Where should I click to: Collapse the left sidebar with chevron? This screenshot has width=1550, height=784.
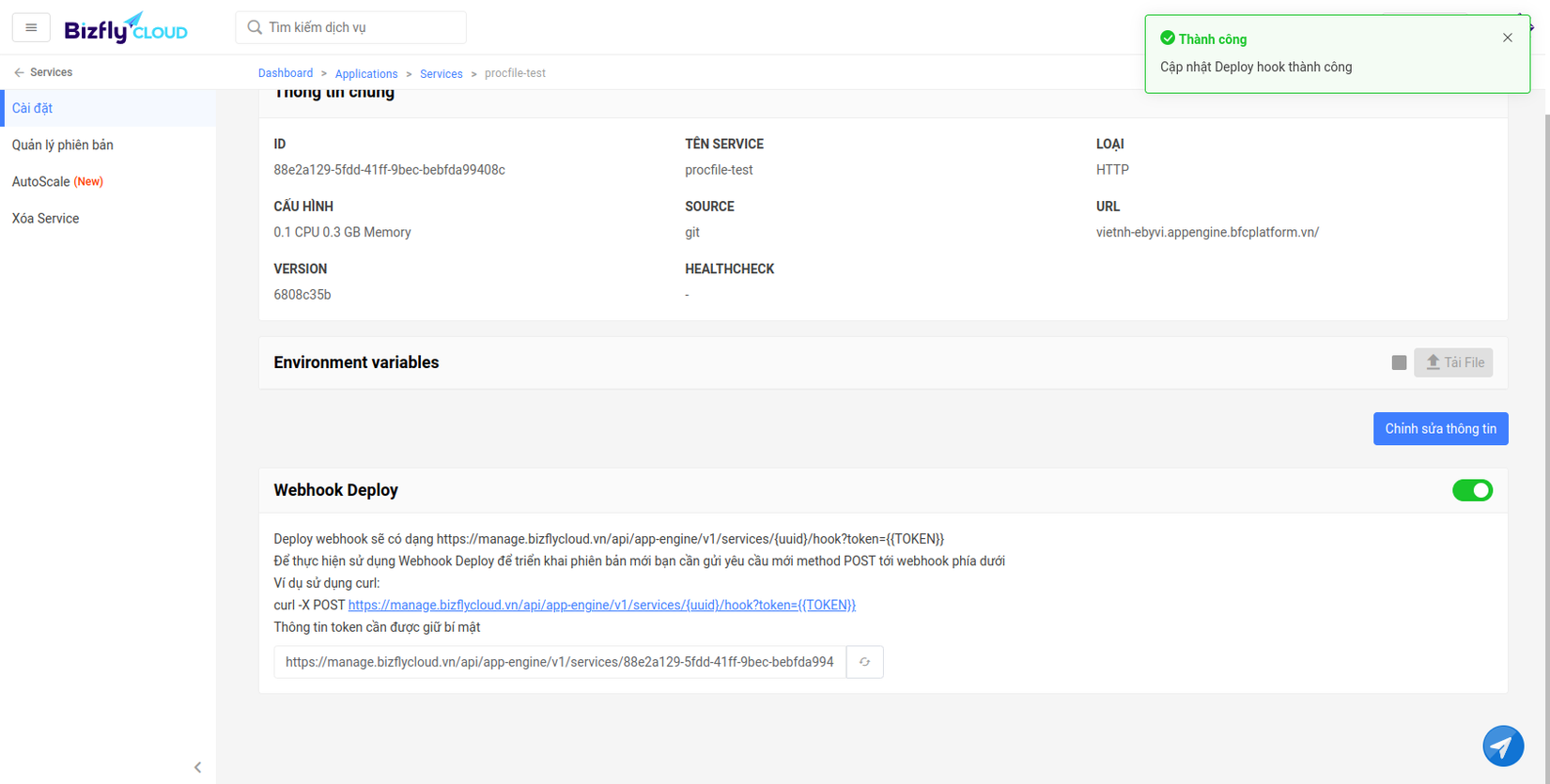pos(197,767)
